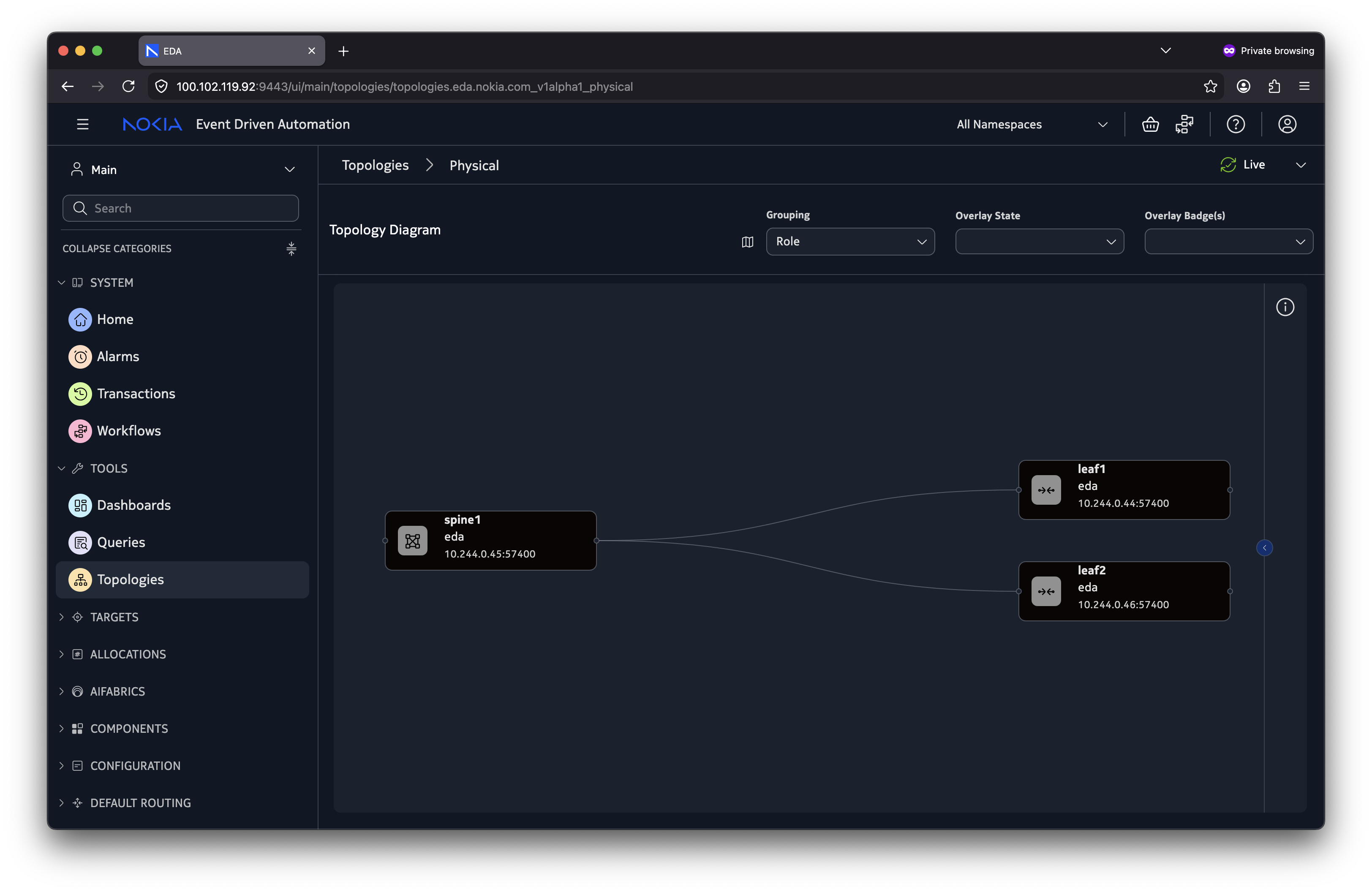Click the leaf1 node icon
The height and width of the screenshot is (892, 1372).
tap(1046, 490)
